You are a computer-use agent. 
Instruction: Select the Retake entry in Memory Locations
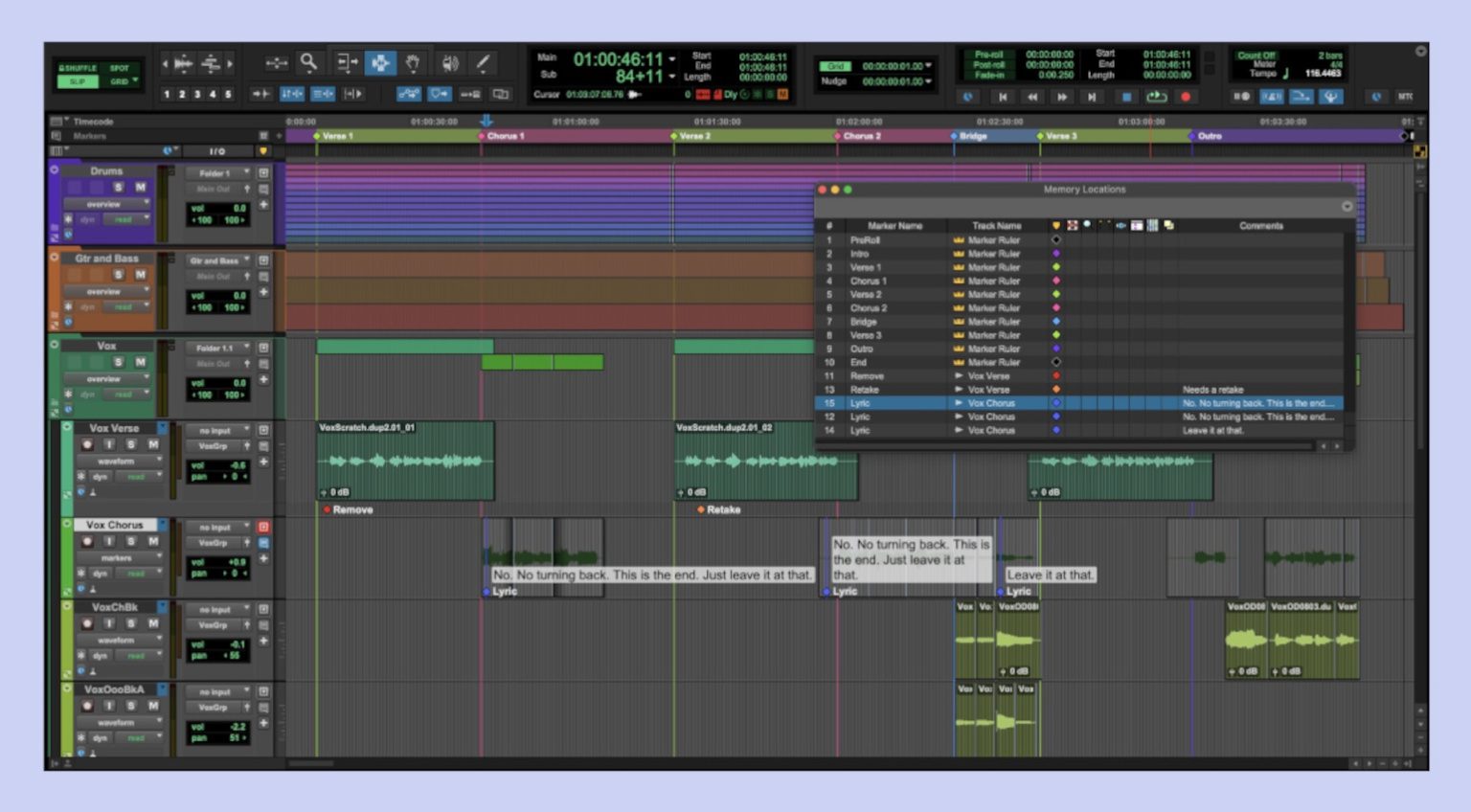pos(867,390)
